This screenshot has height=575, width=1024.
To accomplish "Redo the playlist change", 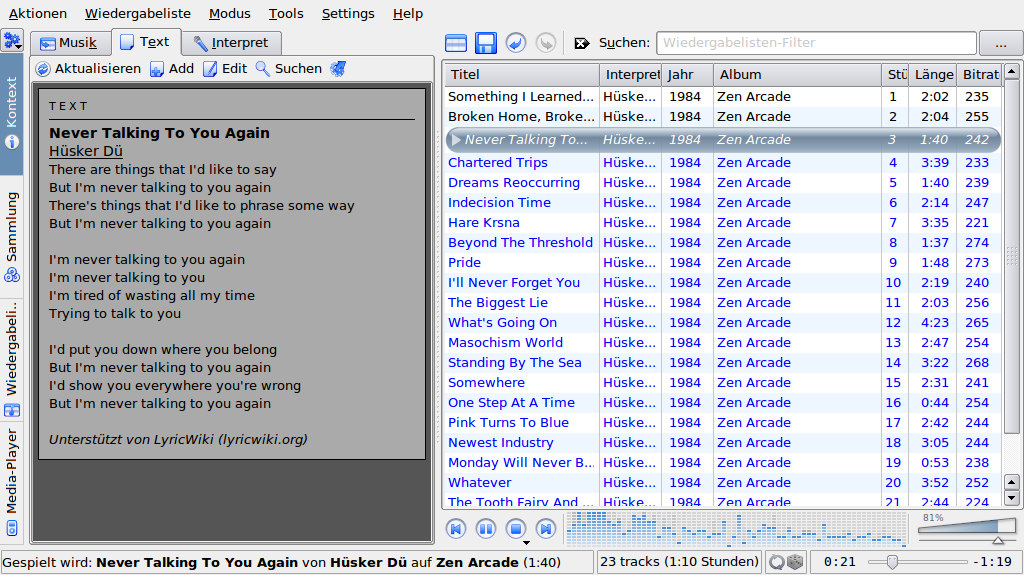I will click(x=545, y=43).
